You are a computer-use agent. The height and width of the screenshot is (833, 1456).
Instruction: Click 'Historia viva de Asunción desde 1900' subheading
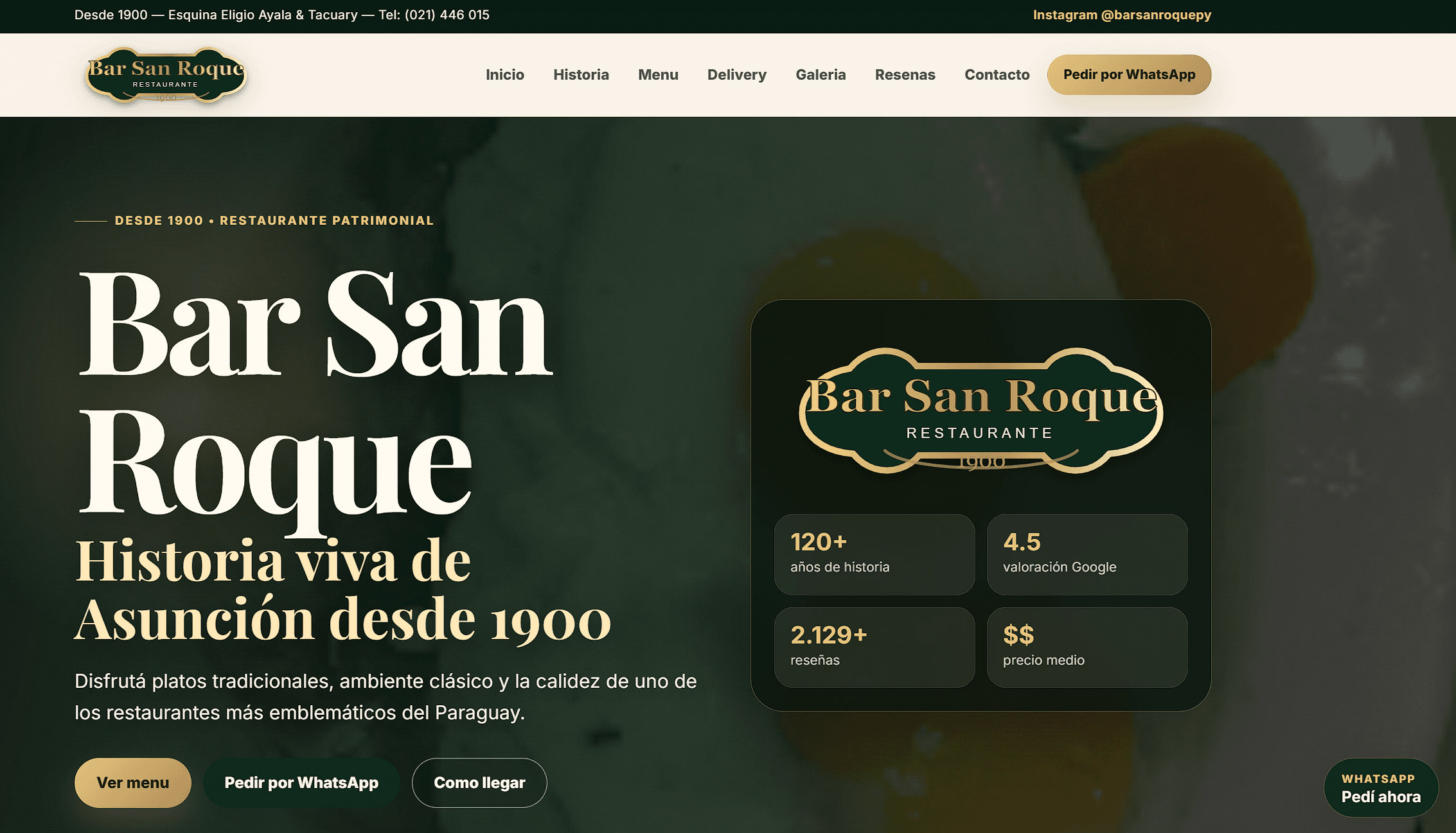click(342, 591)
